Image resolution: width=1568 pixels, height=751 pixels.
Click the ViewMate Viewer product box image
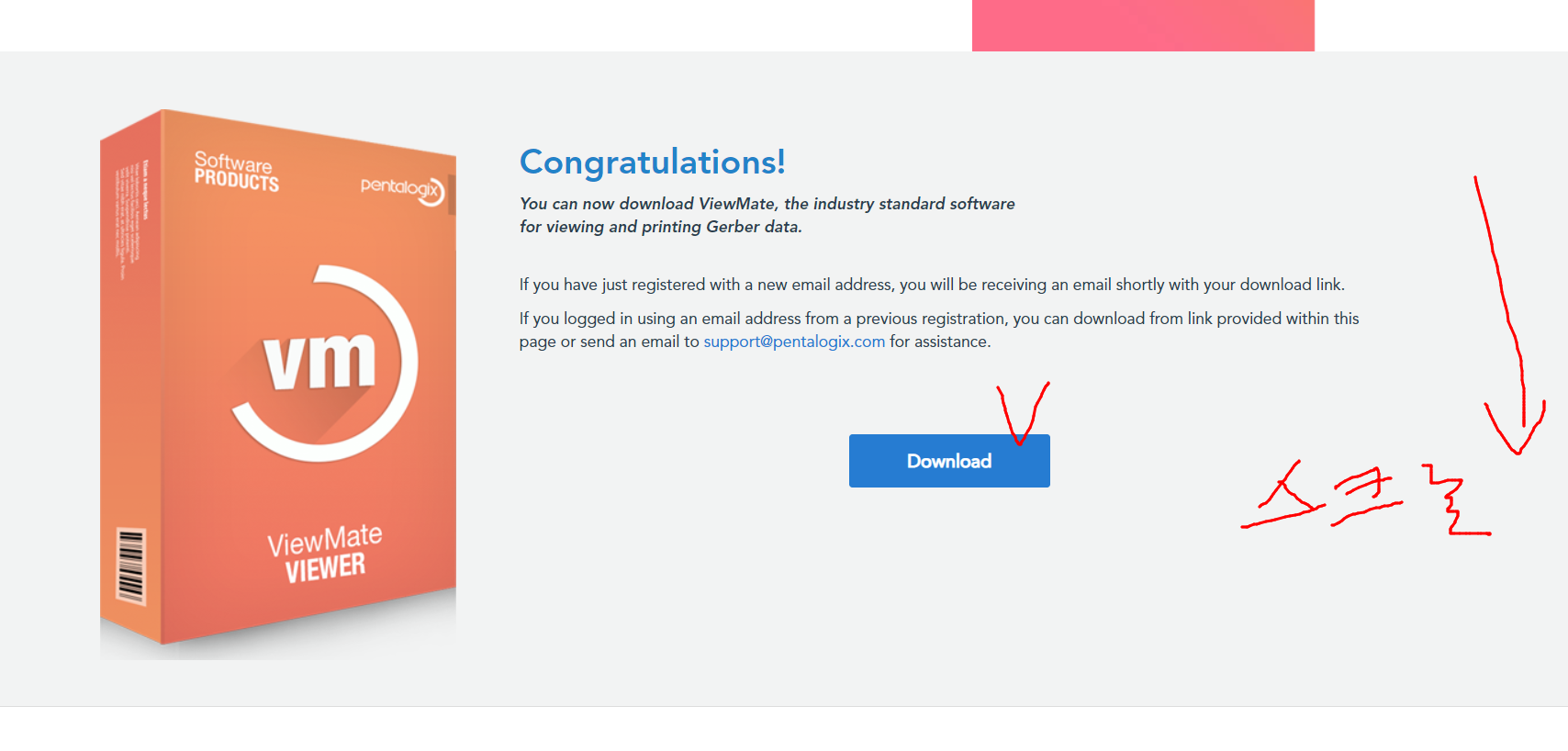click(278, 384)
